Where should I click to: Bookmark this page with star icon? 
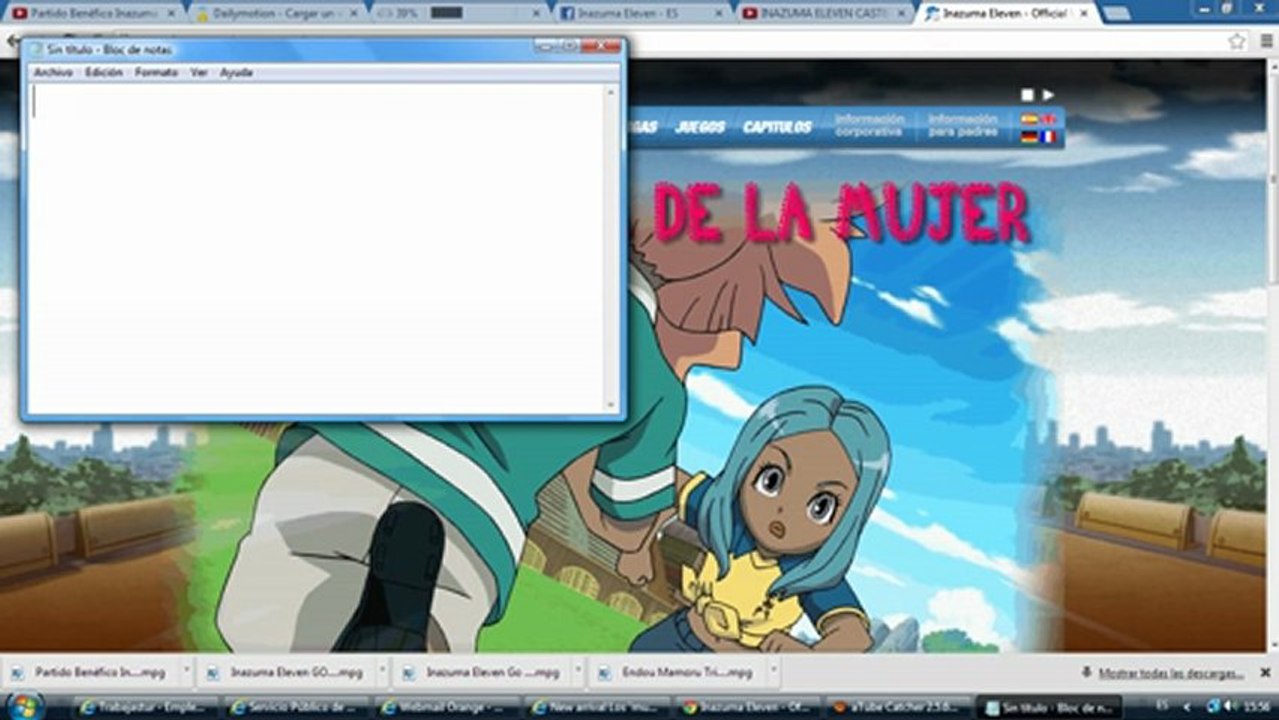point(1237,41)
